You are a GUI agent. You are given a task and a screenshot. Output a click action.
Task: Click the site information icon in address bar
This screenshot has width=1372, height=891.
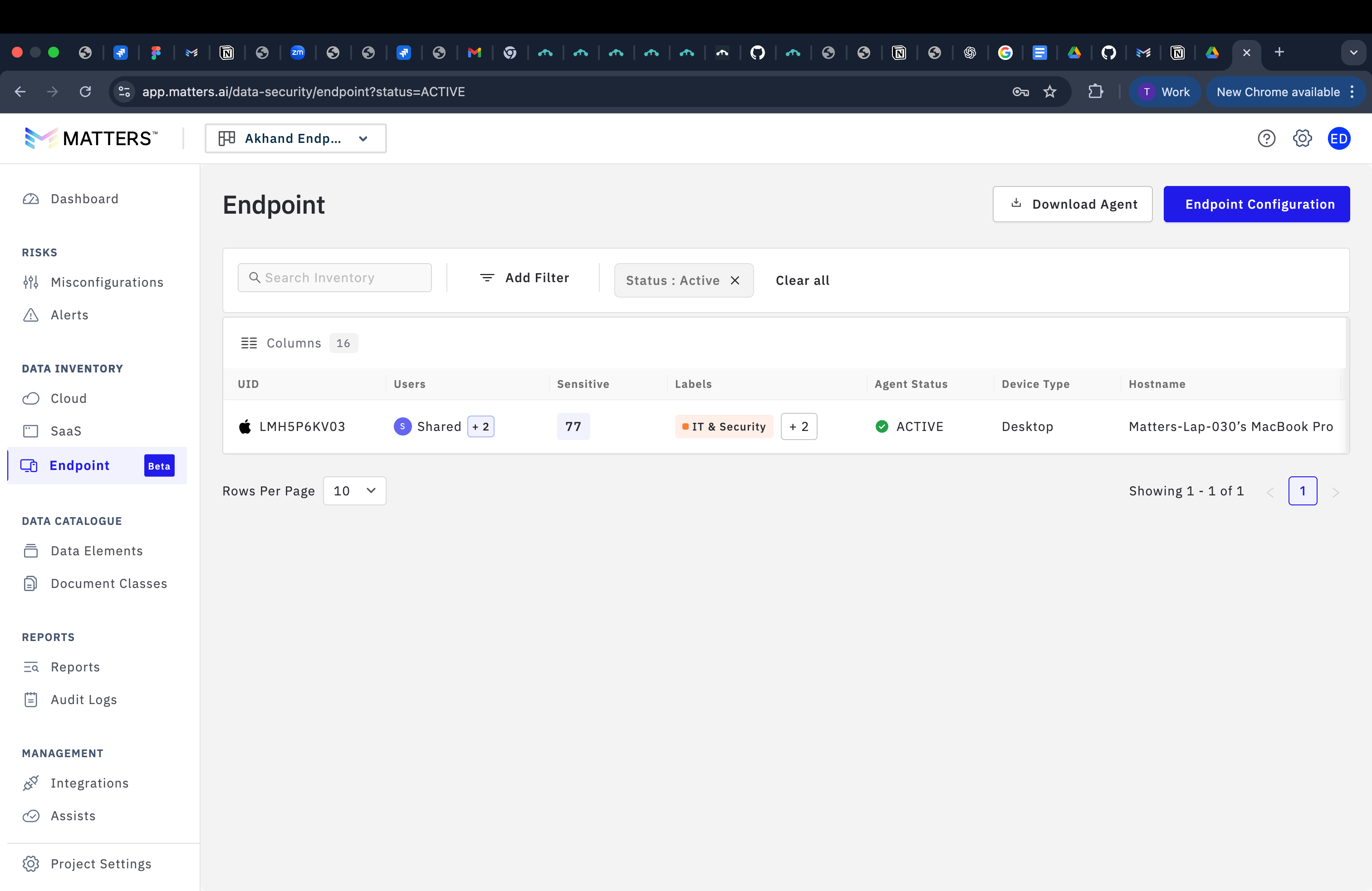[x=124, y=92]
